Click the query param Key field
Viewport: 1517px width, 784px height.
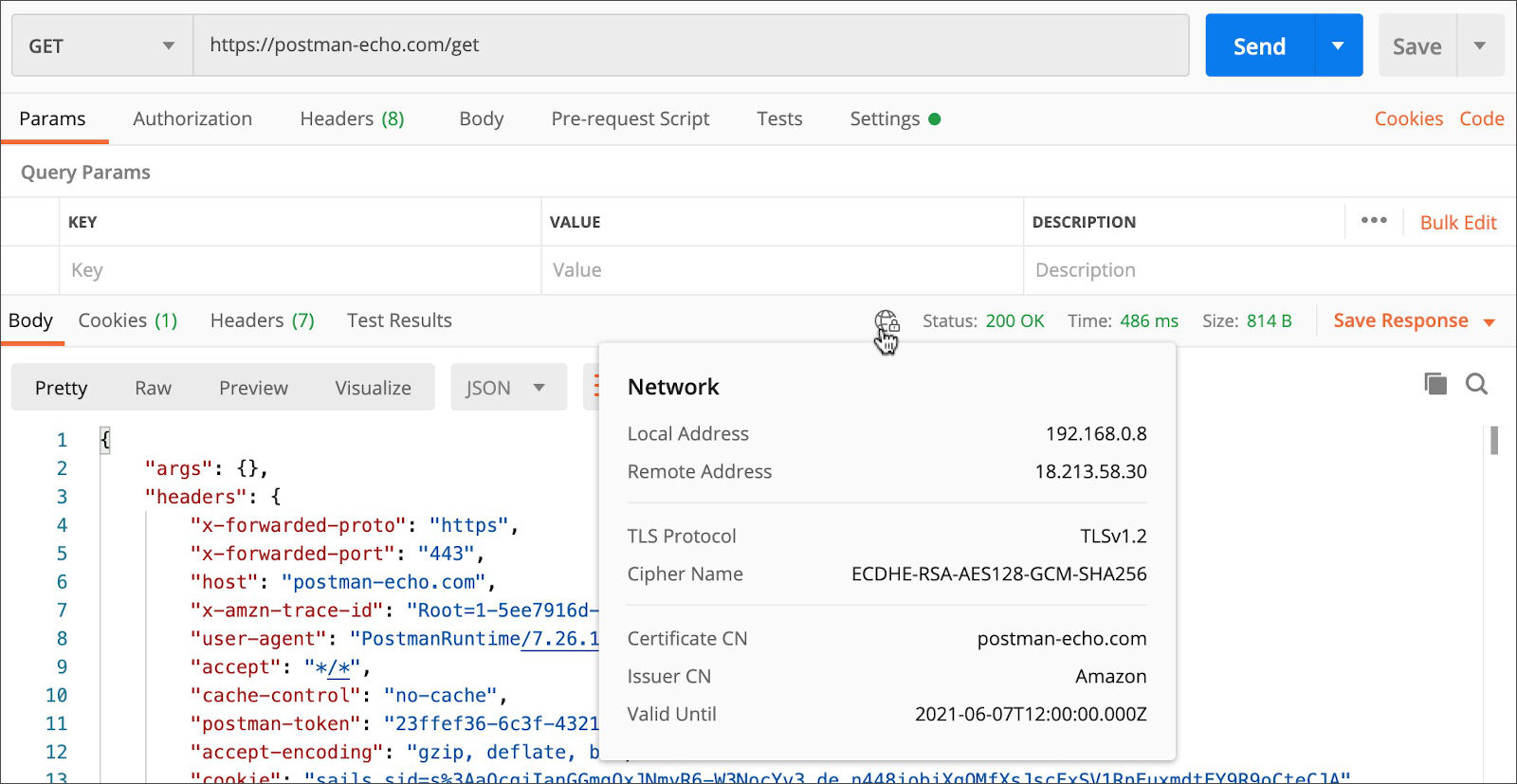click(x=300, y=270)
